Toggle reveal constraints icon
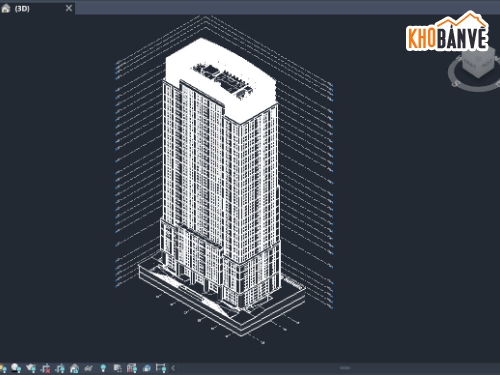 (161, 368)
